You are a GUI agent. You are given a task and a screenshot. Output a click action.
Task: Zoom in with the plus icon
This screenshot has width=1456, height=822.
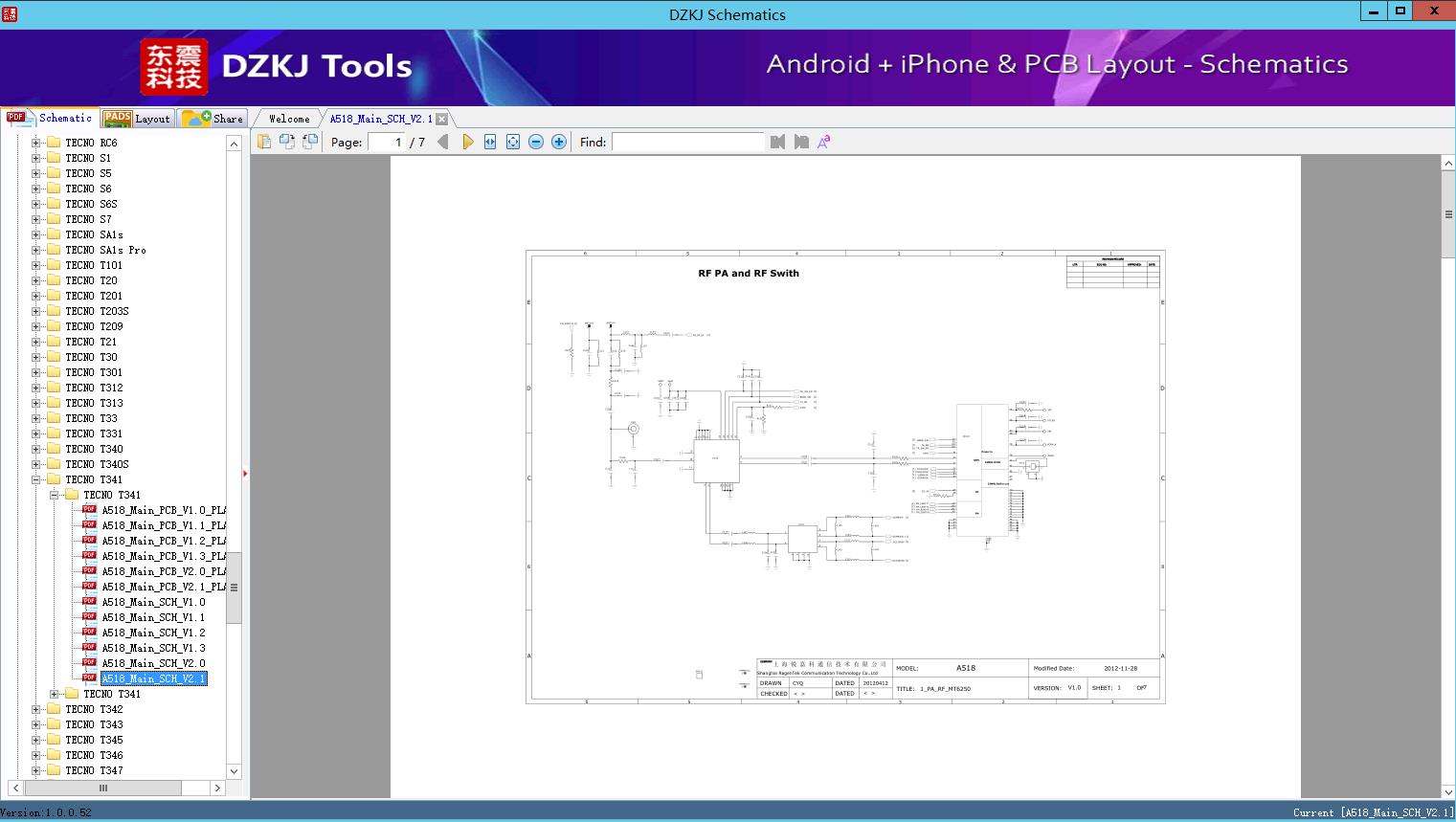pos(559,142)
